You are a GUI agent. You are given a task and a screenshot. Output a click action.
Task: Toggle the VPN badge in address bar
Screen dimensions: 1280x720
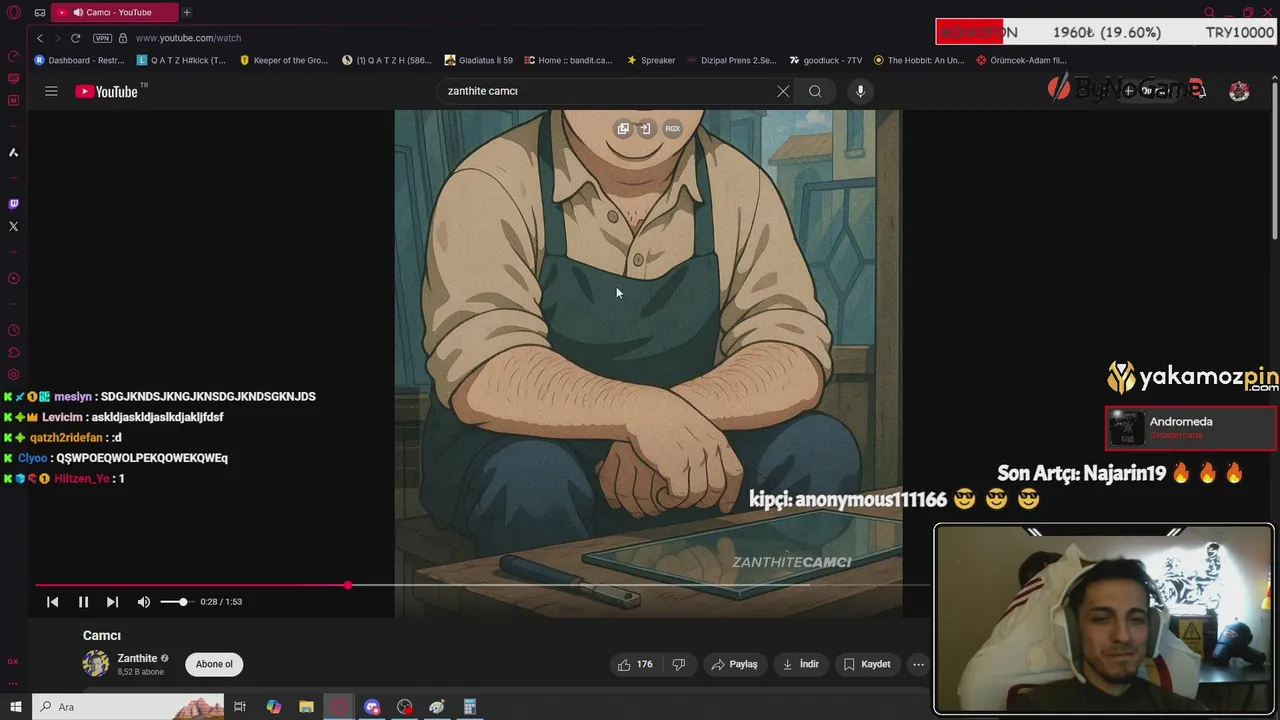[x=102, y=38]
